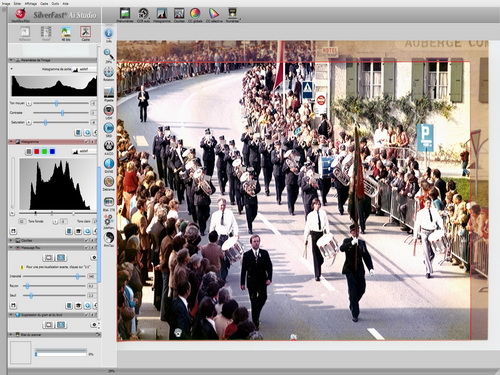This screenshot has width=500, height=375.
Task: Toggle the Masquage flou panel checkmark
Action: pos(87,248)
